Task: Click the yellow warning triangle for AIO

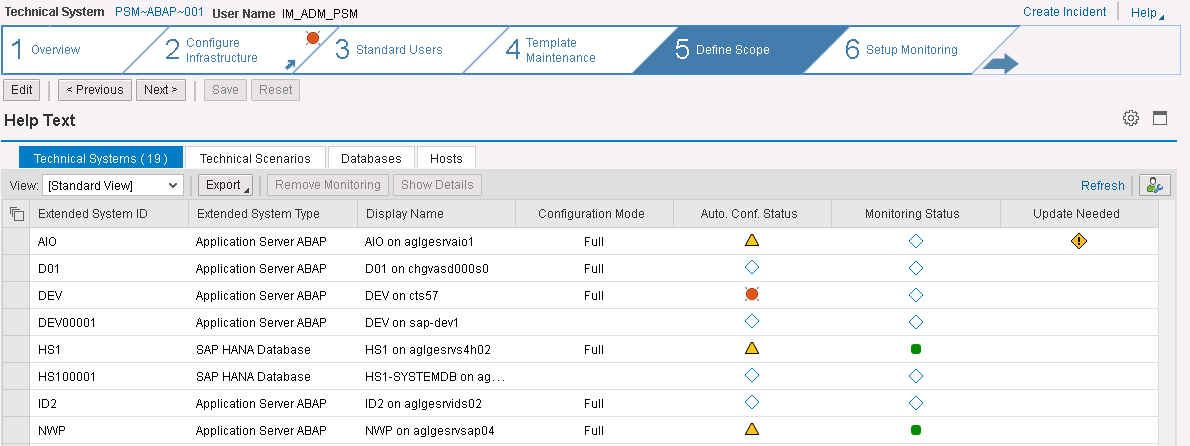Action: pos(752,241)
